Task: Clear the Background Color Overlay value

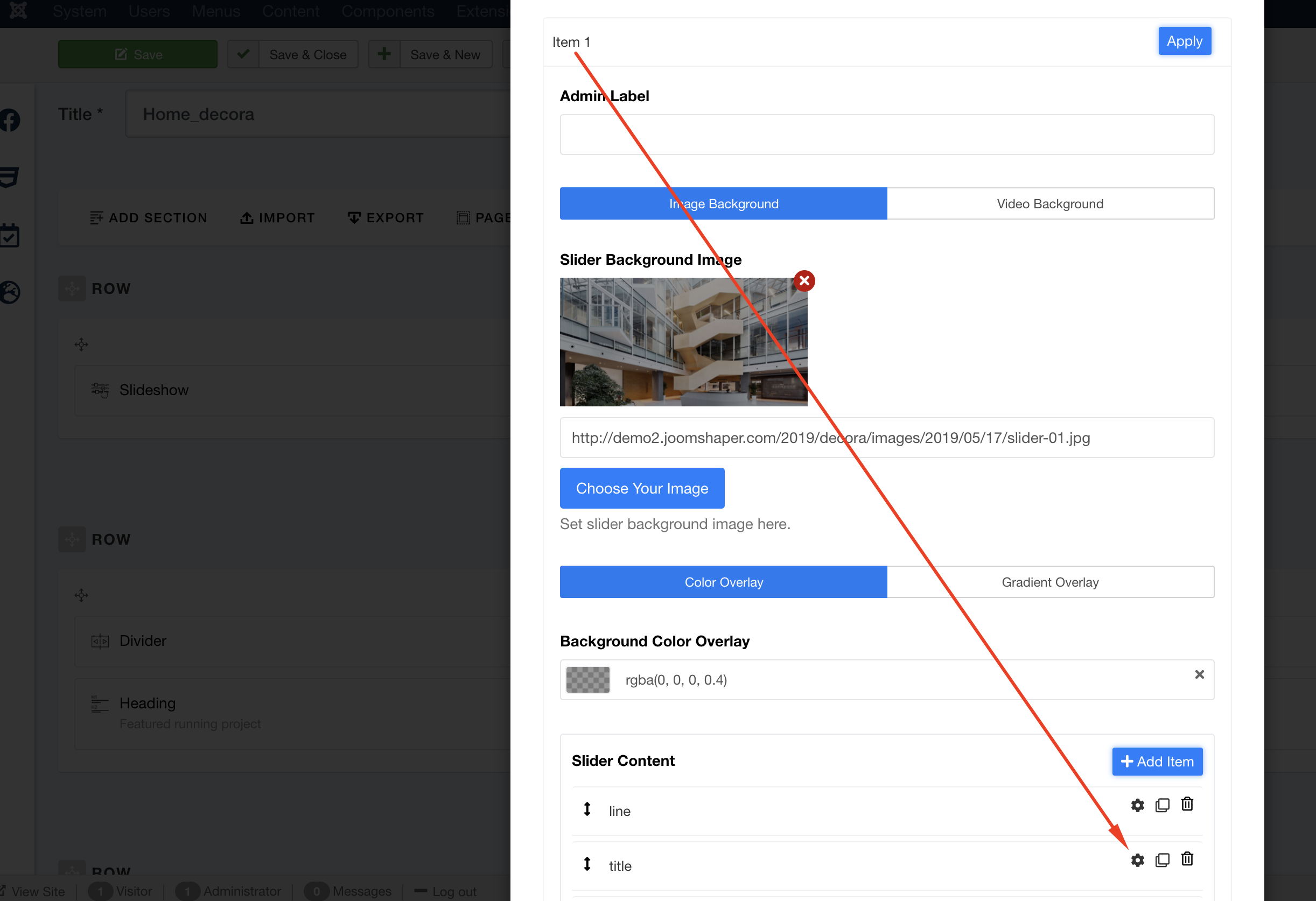Action: tap(1199, 674)
